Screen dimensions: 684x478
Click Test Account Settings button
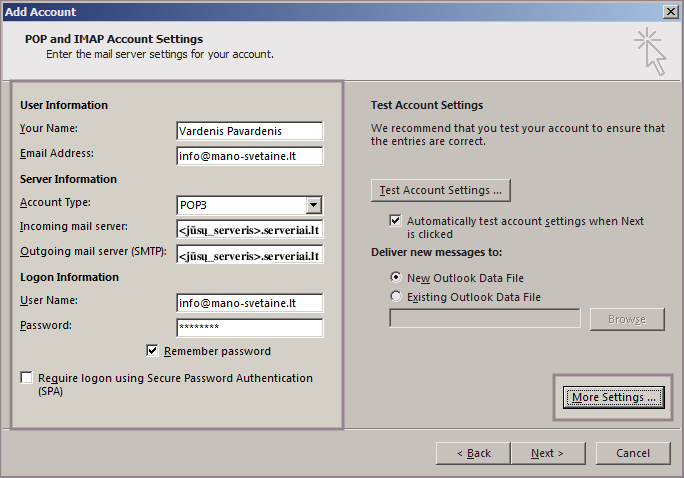(x=440, y=190)
